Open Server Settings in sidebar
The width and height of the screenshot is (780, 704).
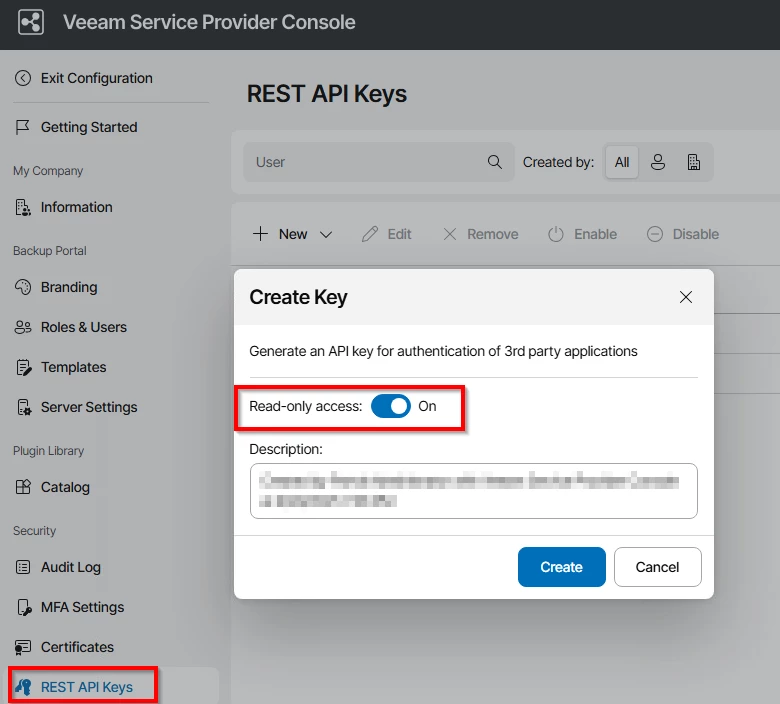tap(88, 407)
